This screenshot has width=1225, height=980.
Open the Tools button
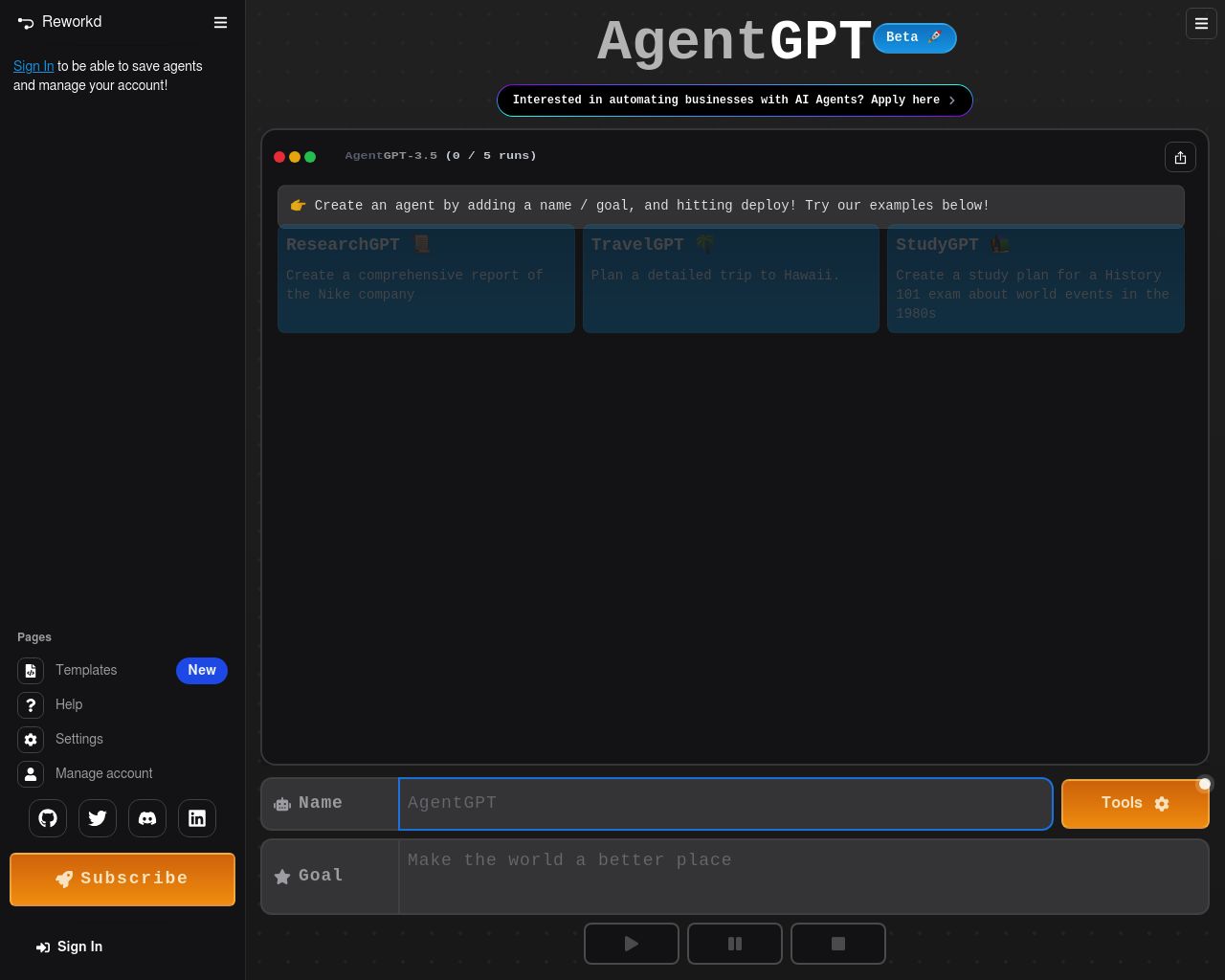point(1135,803)
